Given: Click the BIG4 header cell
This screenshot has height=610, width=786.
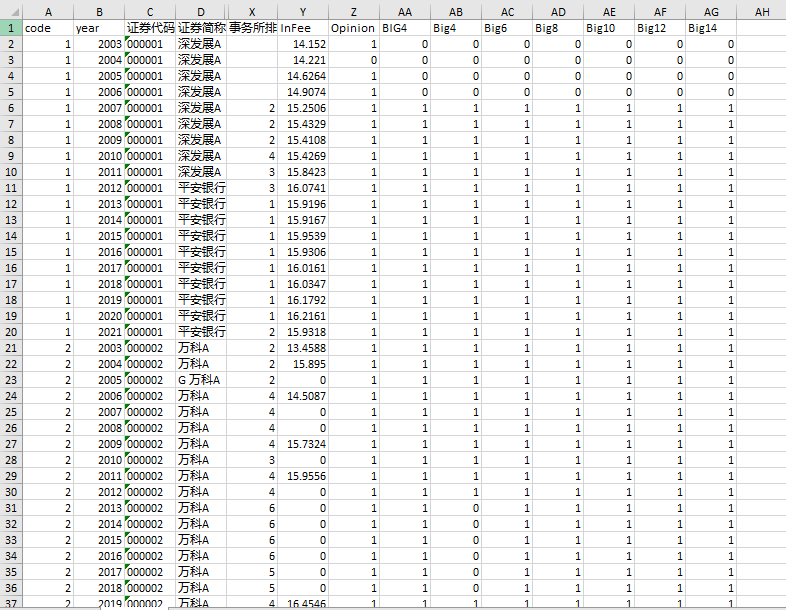Looking at the screenshot, I should (404, 28).
